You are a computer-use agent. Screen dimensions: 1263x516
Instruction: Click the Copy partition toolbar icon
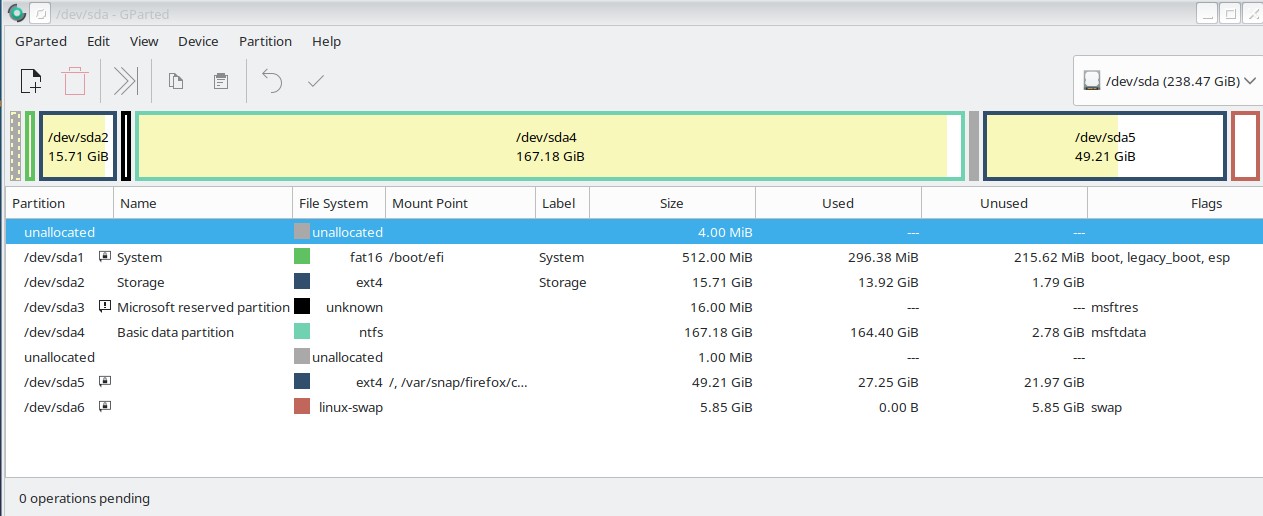coord(176,81)
